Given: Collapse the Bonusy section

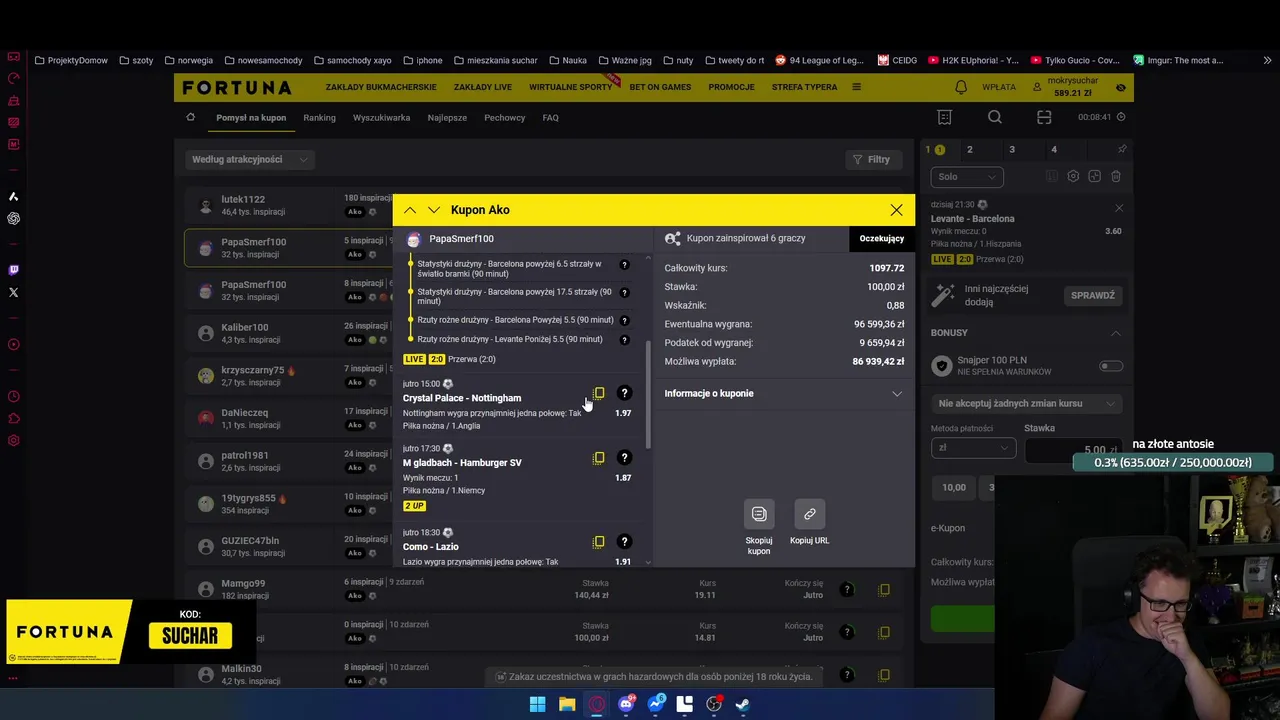Looking at the screenshot, I should click(x=1116, y=333).
